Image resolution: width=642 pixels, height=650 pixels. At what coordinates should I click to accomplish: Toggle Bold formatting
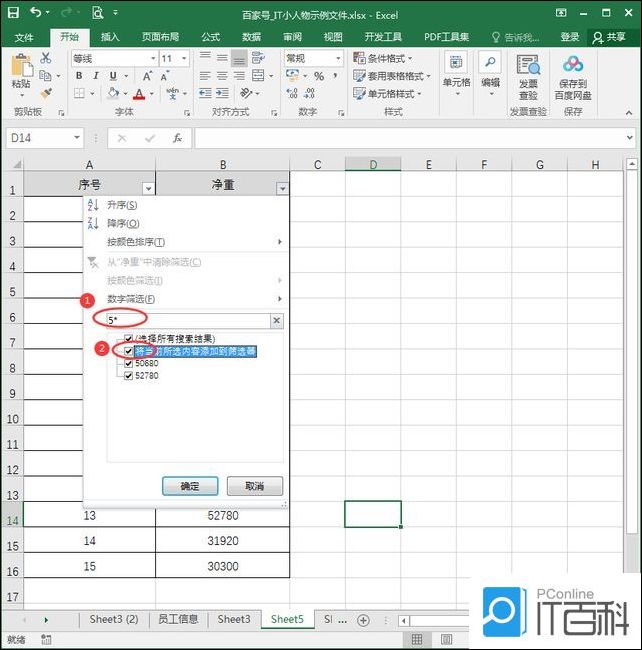[x=79, y=76]
